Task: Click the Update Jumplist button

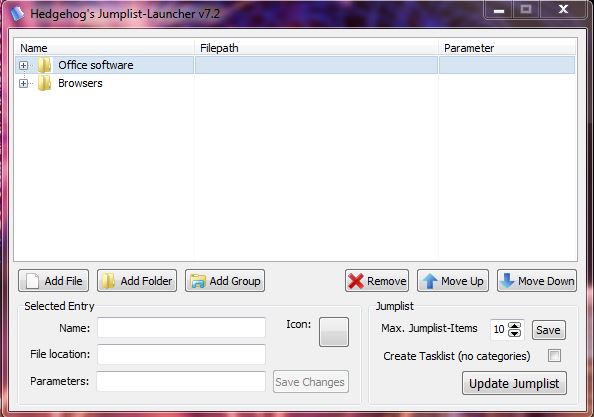Action: [514, 383]
